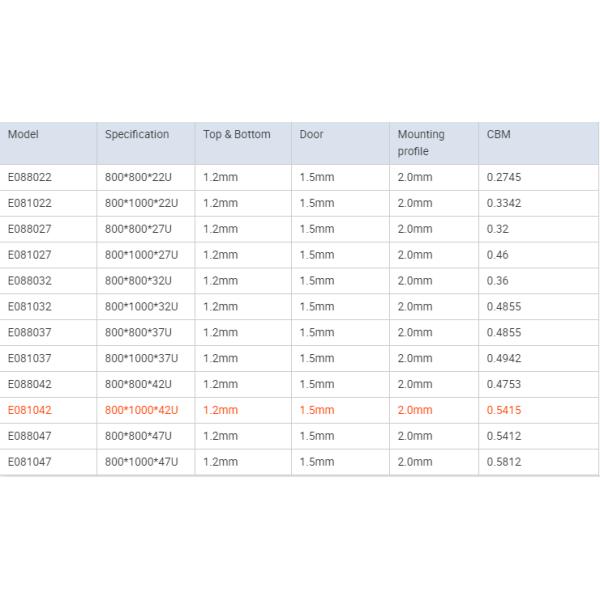Click the Model column header
Viewport: 600px width, 600px height.
point(24,134)
